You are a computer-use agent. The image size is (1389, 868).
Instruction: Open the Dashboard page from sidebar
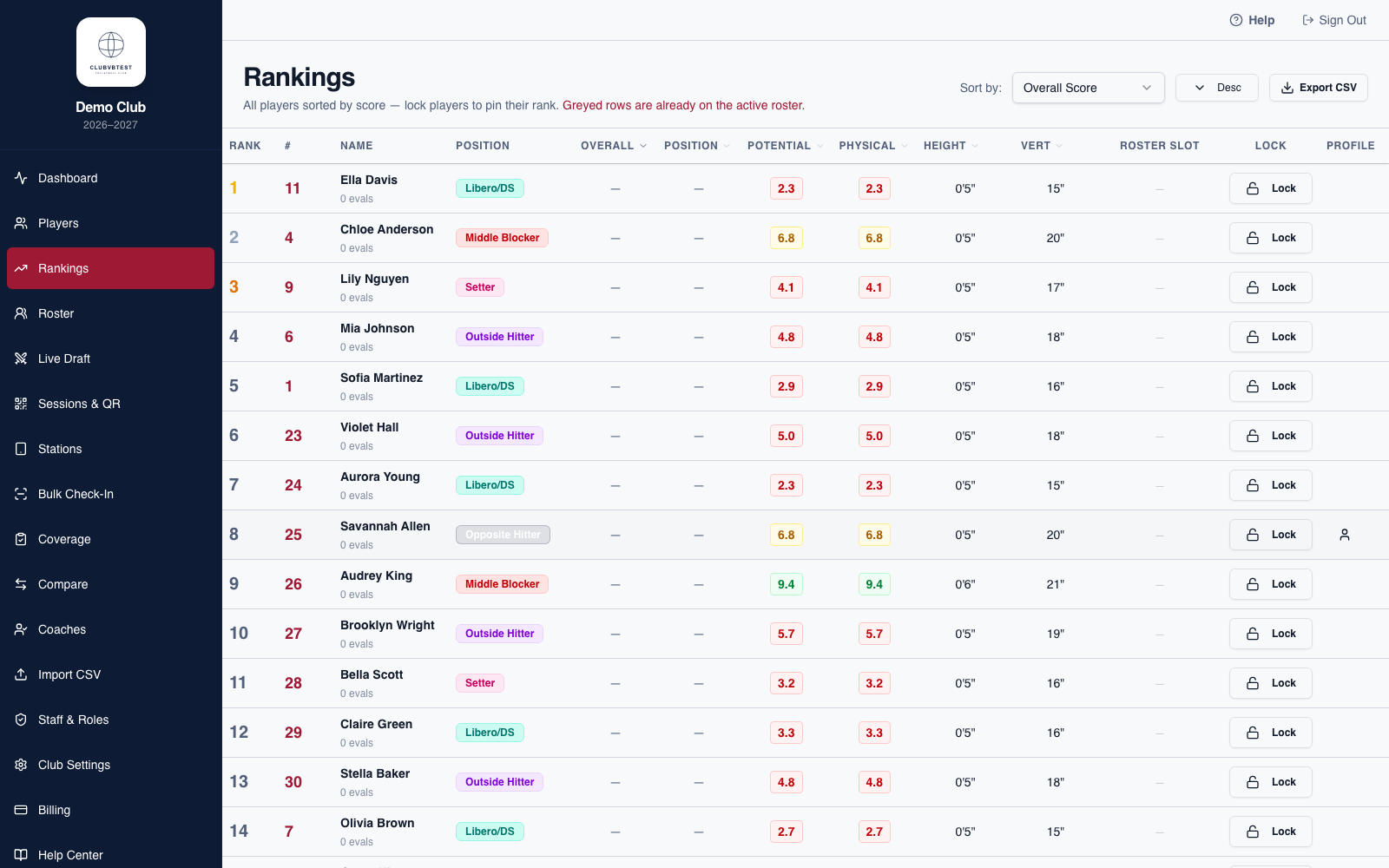110,178
